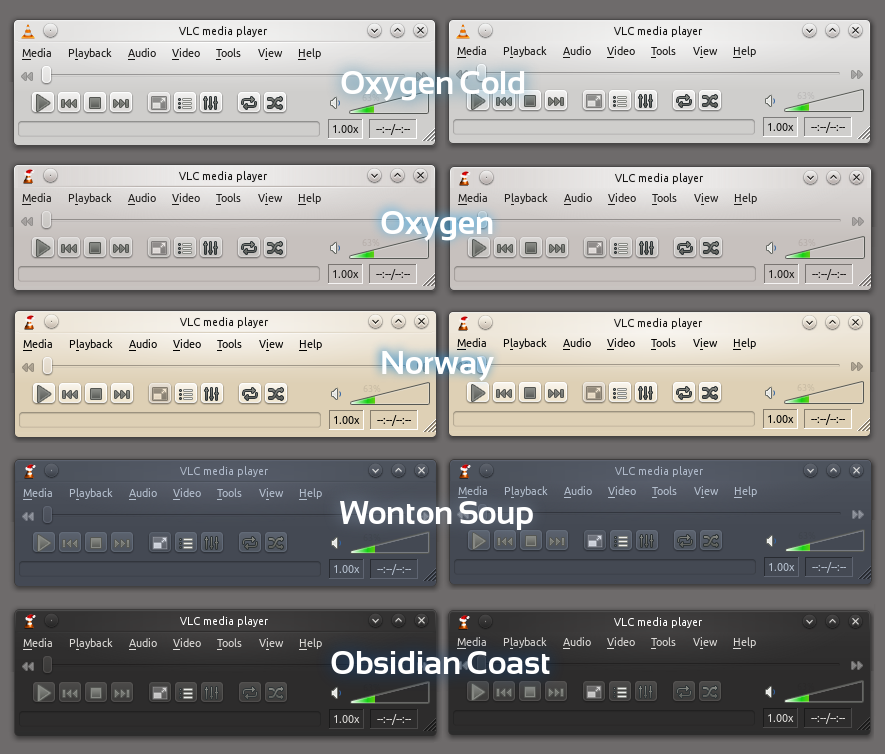Open the playlist in the left Oxygen Cold window
The height and width of the screenshot is (754, 885).
pos(185,103)
